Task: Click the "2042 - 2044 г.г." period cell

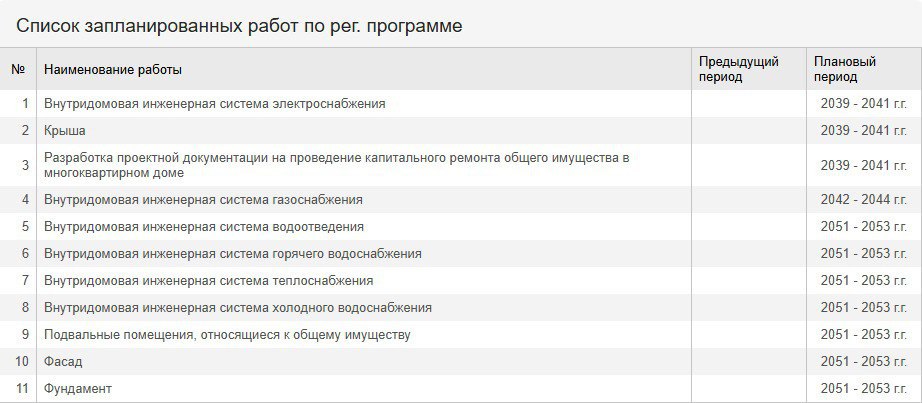Action: coord(864,199)
